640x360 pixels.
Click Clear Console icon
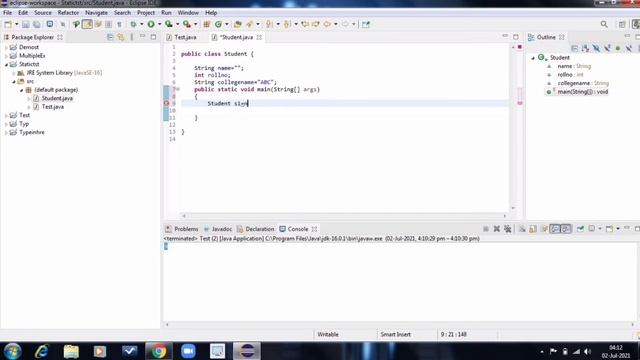pos(522,229)
